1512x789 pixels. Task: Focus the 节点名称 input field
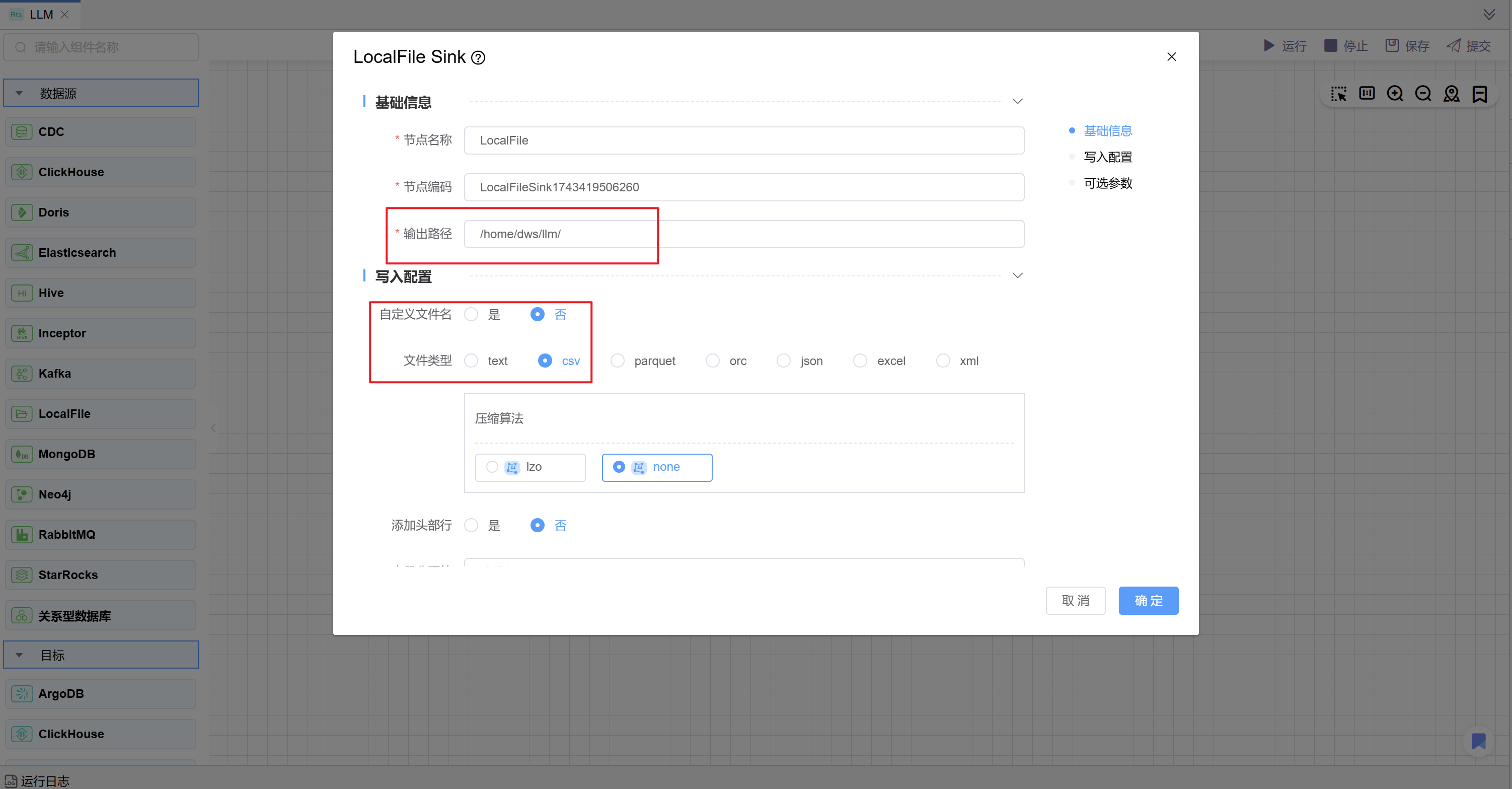pyautogui.click(x=744, y=140)
